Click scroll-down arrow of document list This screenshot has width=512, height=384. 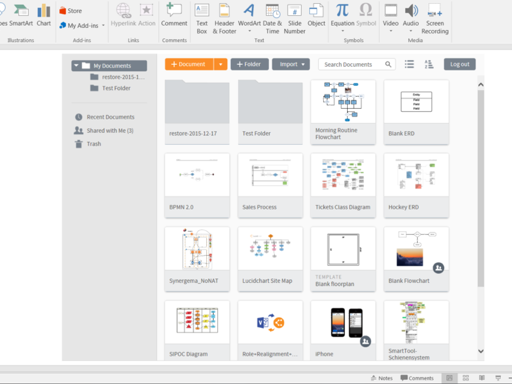point(481,351)
